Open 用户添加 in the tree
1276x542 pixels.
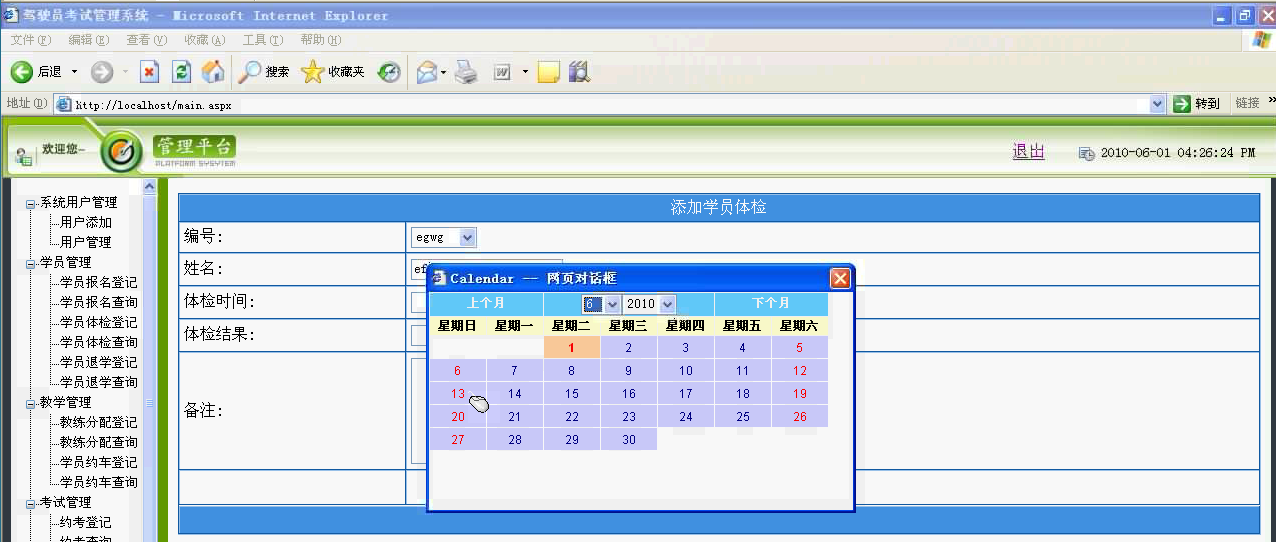point(86,222)
